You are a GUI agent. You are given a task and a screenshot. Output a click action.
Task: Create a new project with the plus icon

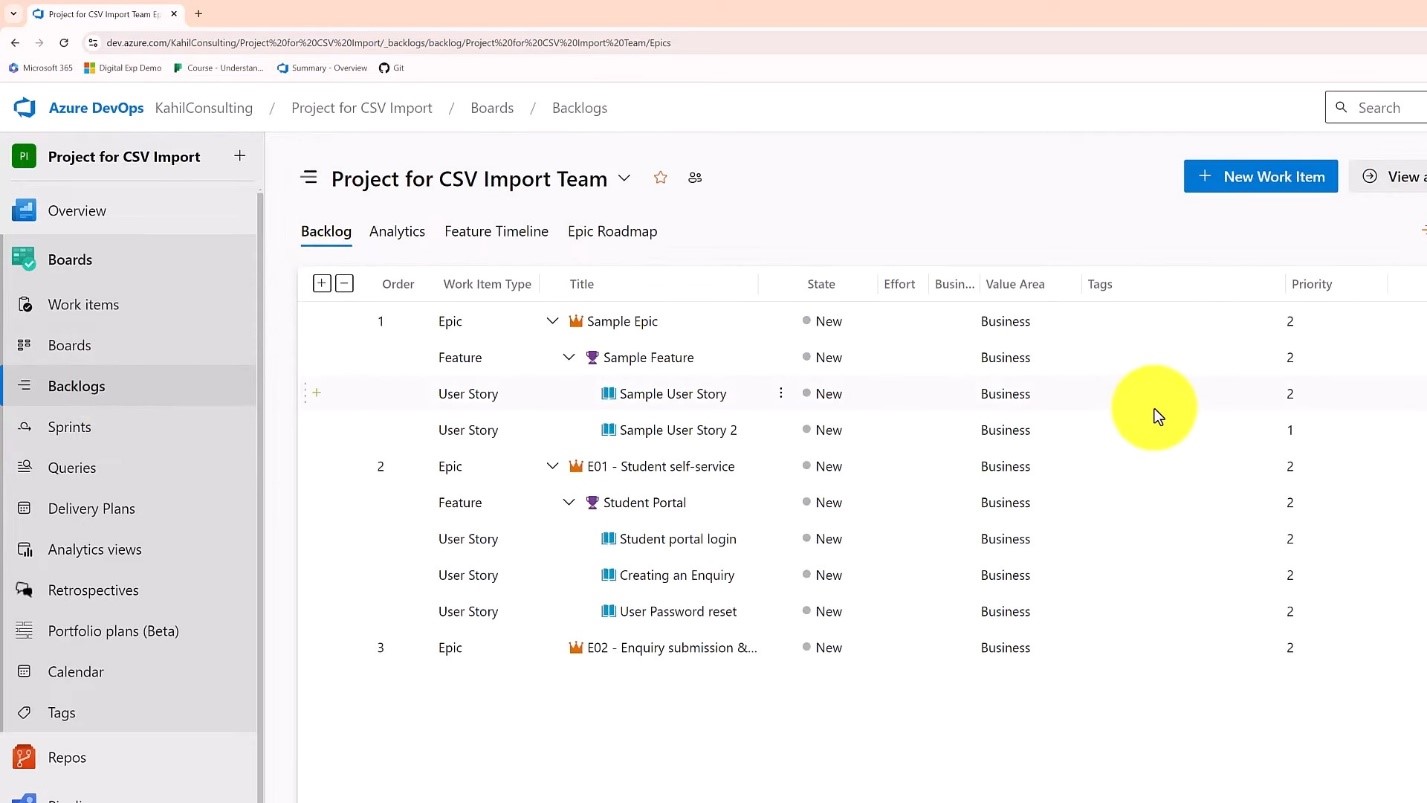click(239, 156)
